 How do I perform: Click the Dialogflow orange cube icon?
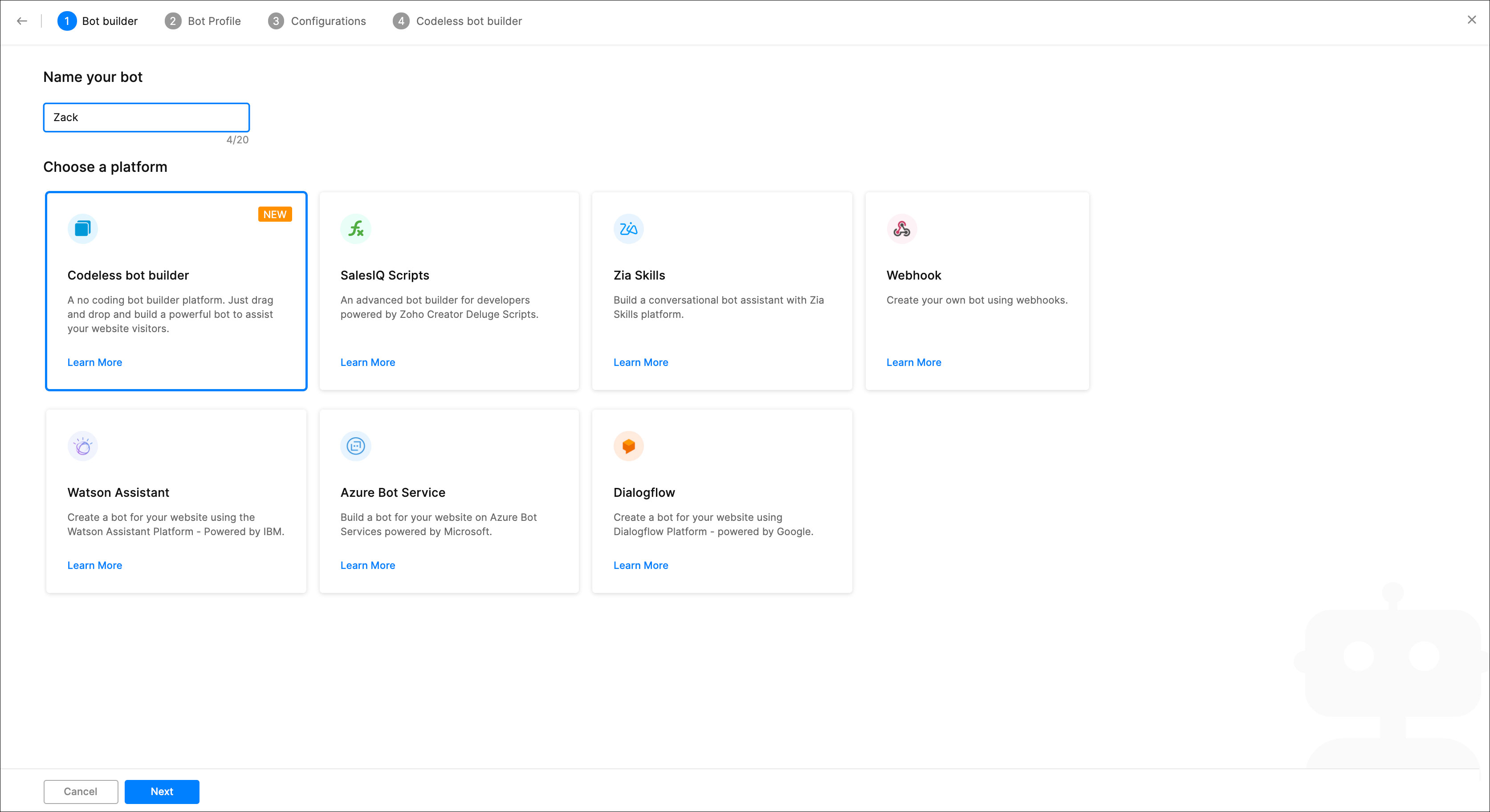[629, 446]
